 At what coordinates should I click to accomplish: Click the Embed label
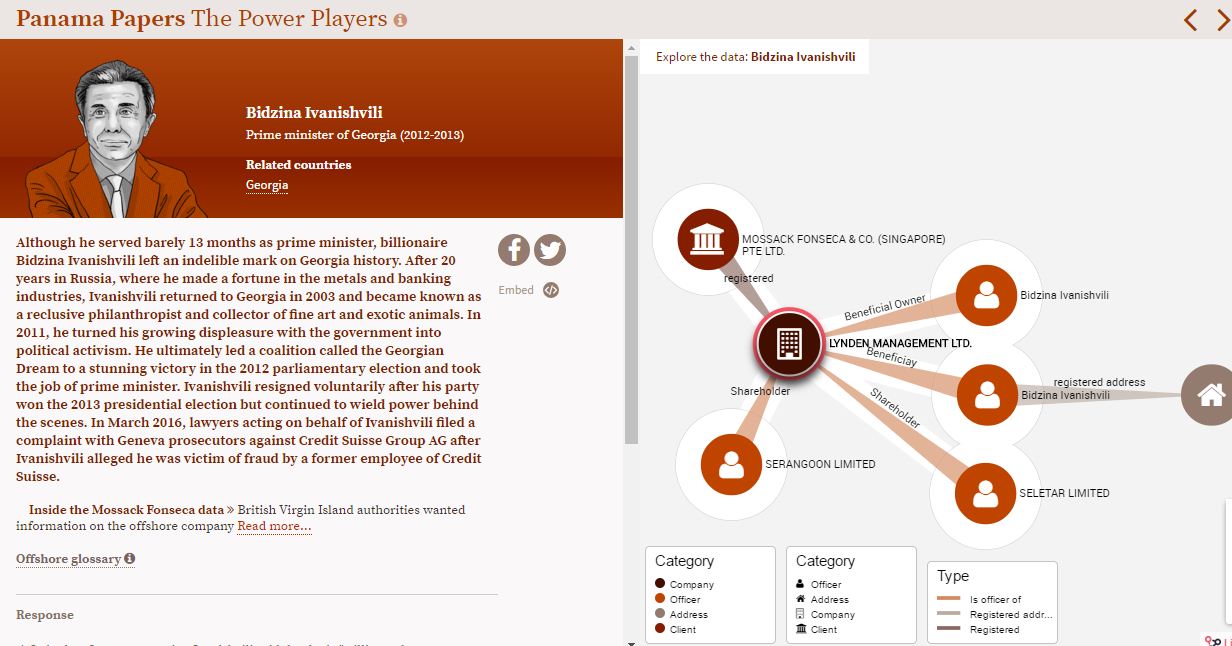[516, 291]
